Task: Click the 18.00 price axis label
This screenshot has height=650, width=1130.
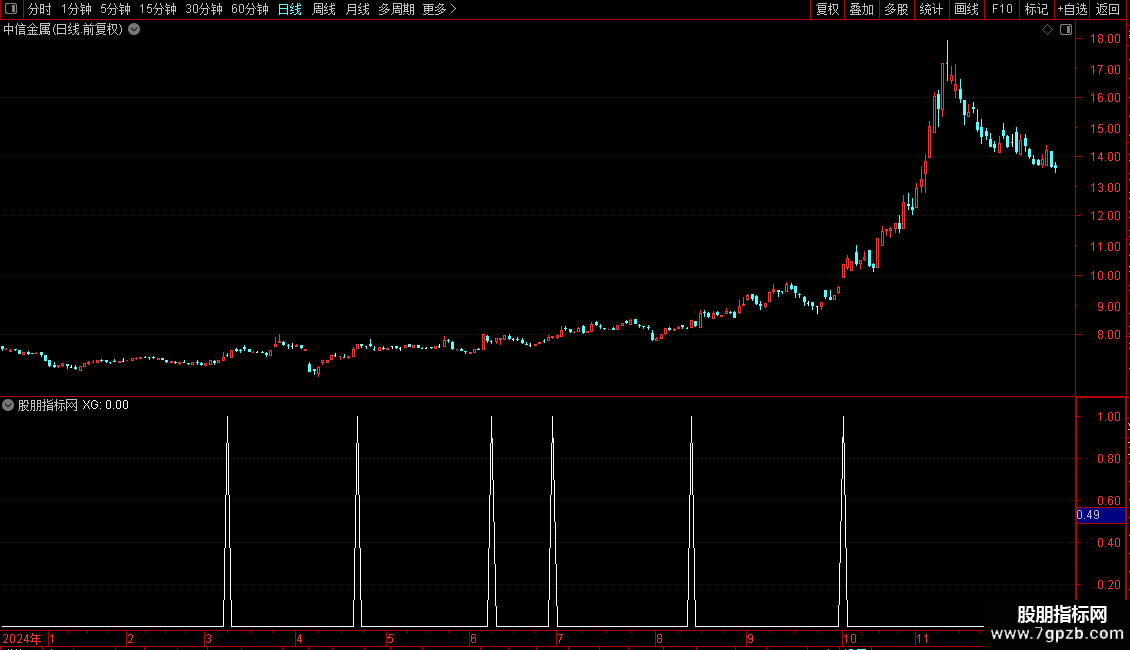Action: pos(1105,39)
